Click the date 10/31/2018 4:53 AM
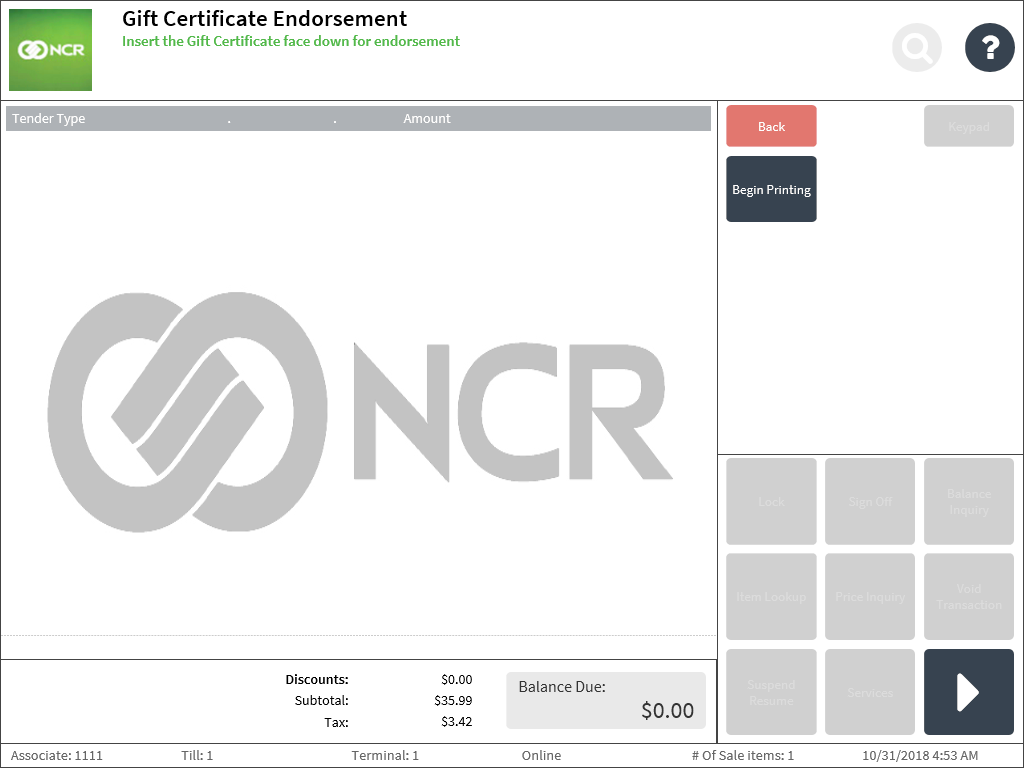 point(920,756)
